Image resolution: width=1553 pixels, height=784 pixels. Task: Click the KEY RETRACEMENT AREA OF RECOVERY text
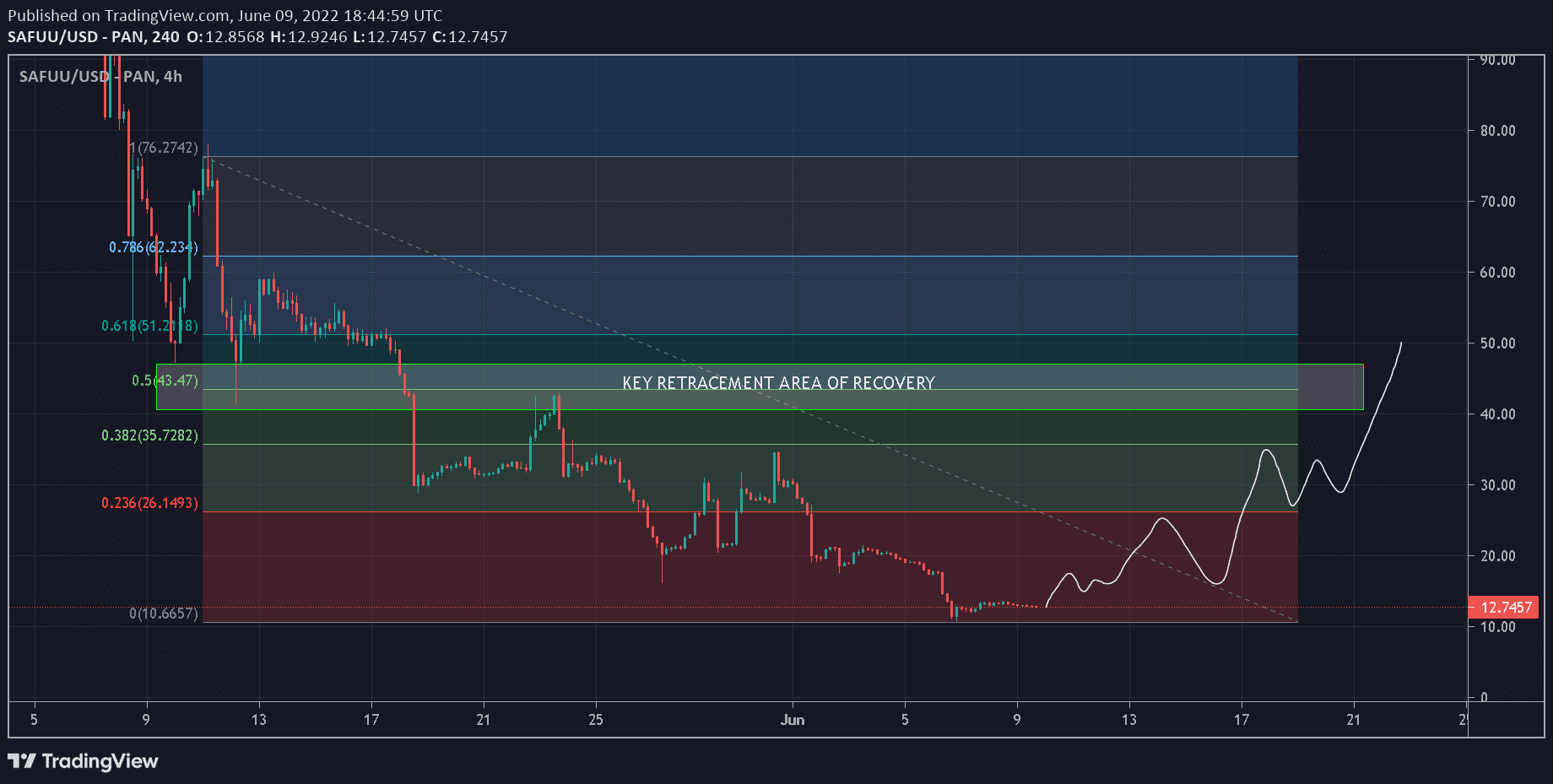778,383
